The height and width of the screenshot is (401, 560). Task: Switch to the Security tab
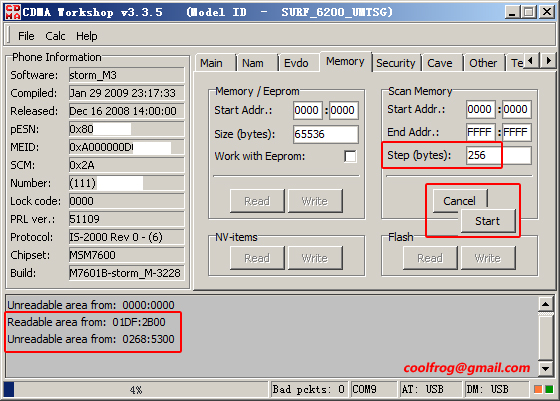pos(396,63)
